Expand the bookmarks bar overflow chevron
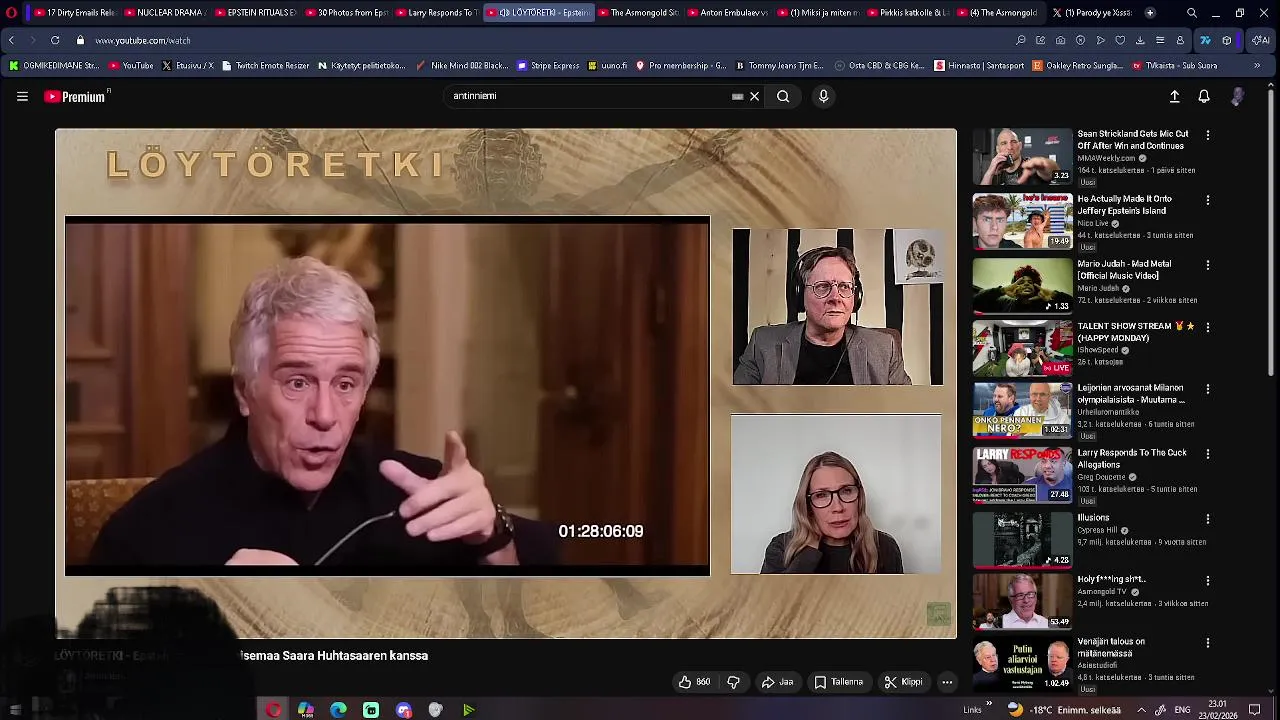Viewport: 1280px width, 720px height. 1257,66
